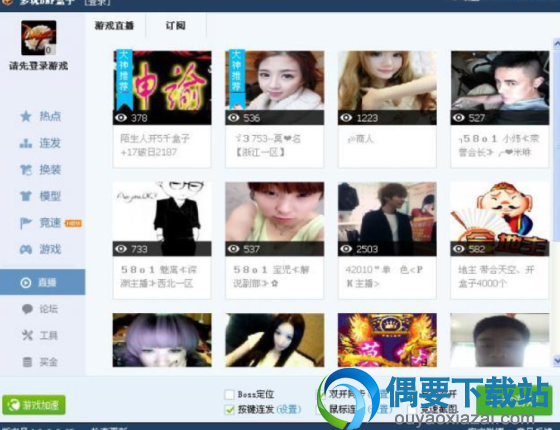Click the green 游戏加速 button

(x=34, y=405)
